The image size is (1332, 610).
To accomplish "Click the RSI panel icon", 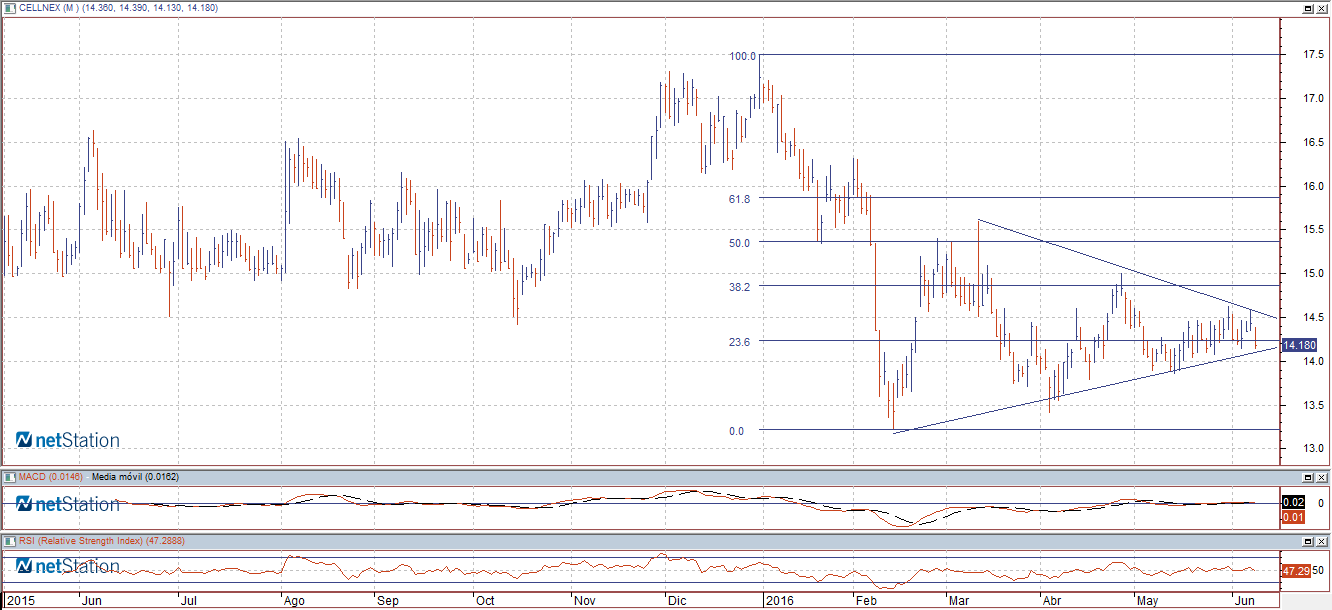I will tap(8, 541).
